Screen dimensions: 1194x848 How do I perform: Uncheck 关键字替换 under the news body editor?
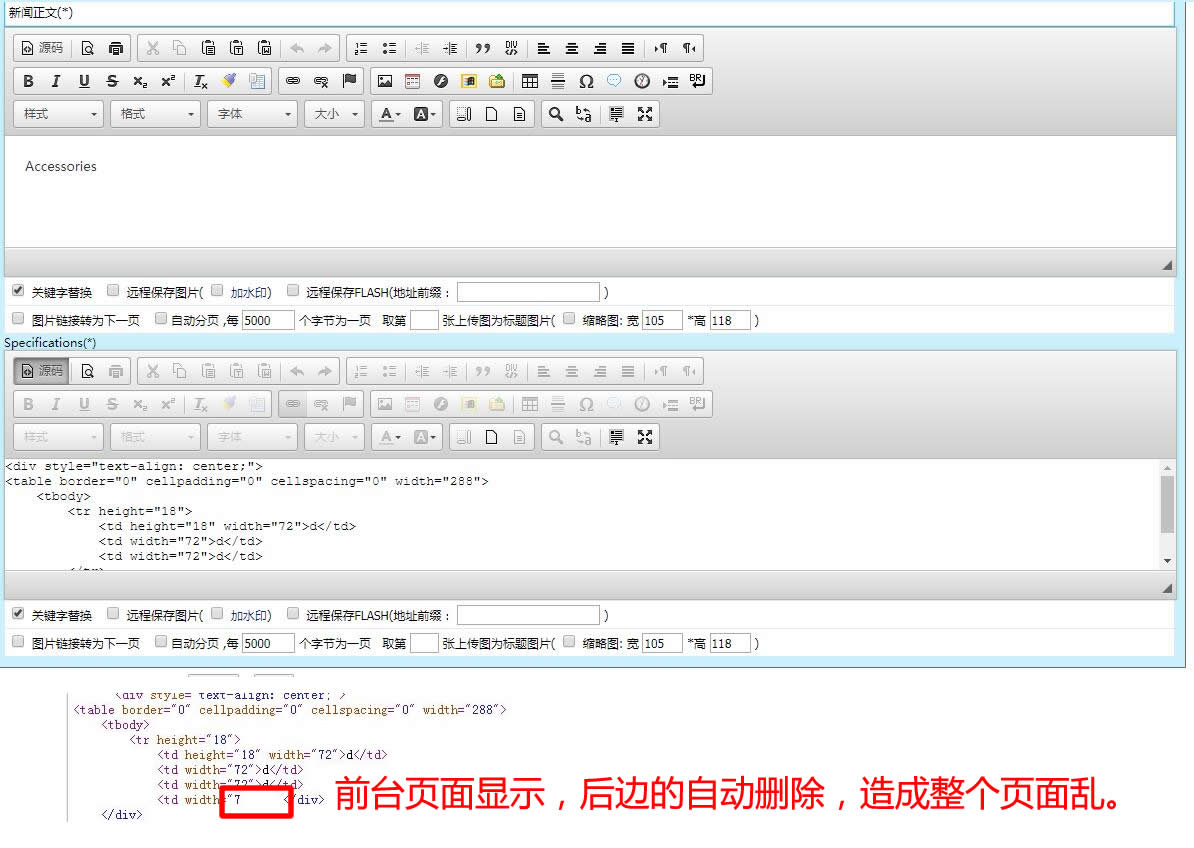tap(18, 291)
